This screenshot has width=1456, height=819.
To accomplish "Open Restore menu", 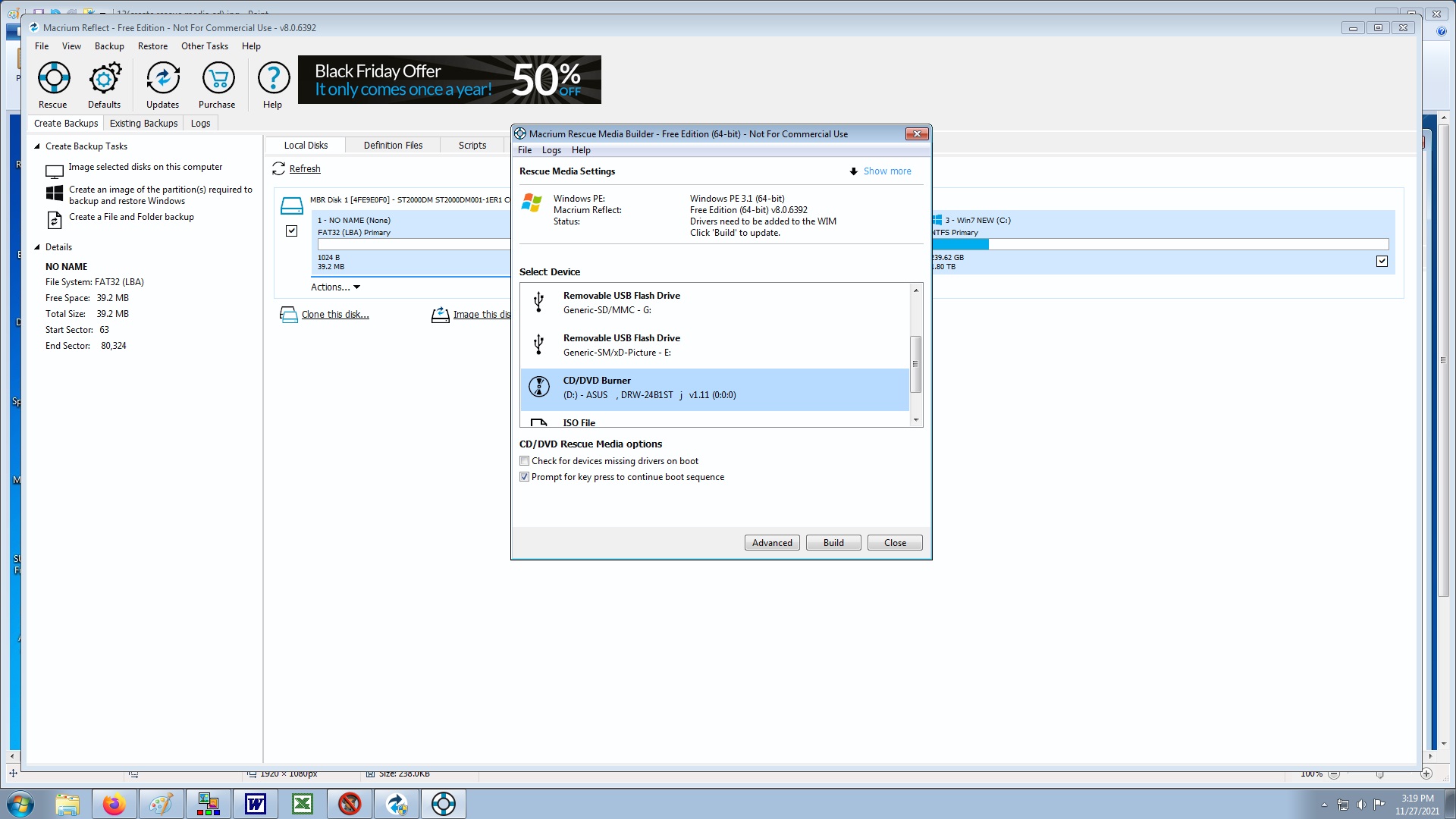I will click(x=152, y=46).
